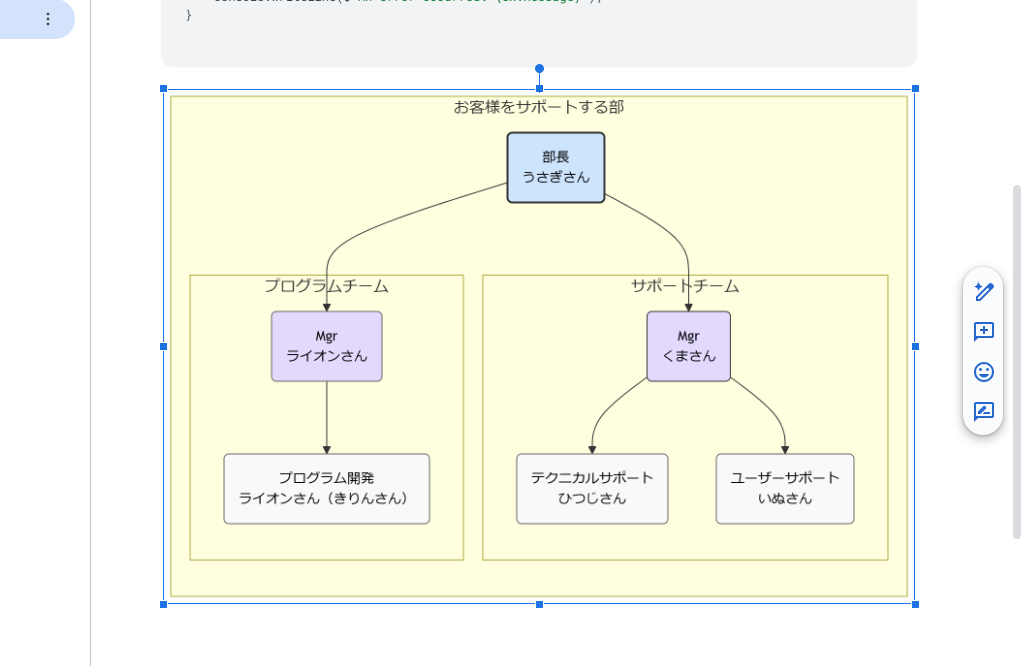The height and width of the screenshot is (666, 1023).
Task: Select the top-center resize handle of the image
Action: tap(540, 89)
